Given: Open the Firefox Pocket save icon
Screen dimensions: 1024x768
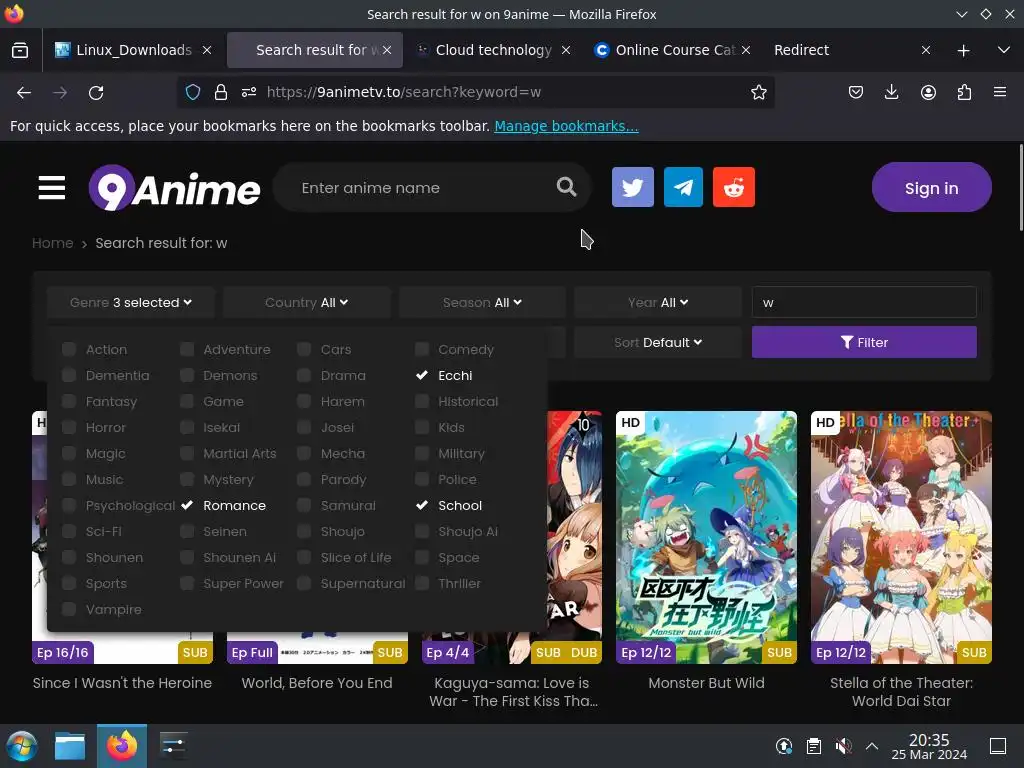Looking at the screenshot, I should coord(856,92).
